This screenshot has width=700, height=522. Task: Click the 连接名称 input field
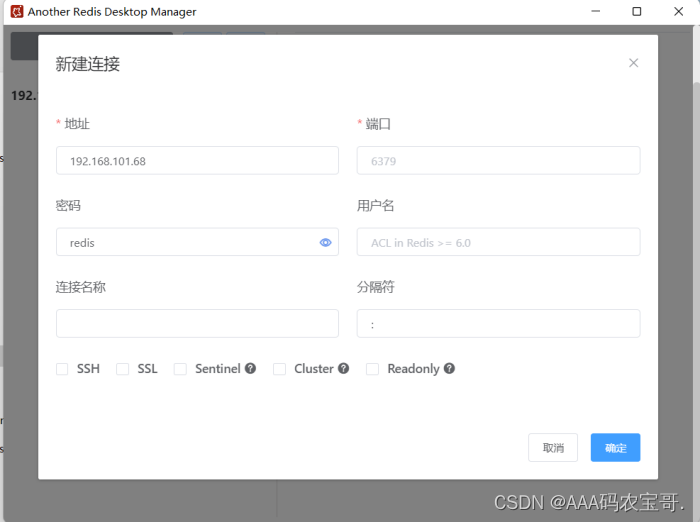tap(197, 323)
